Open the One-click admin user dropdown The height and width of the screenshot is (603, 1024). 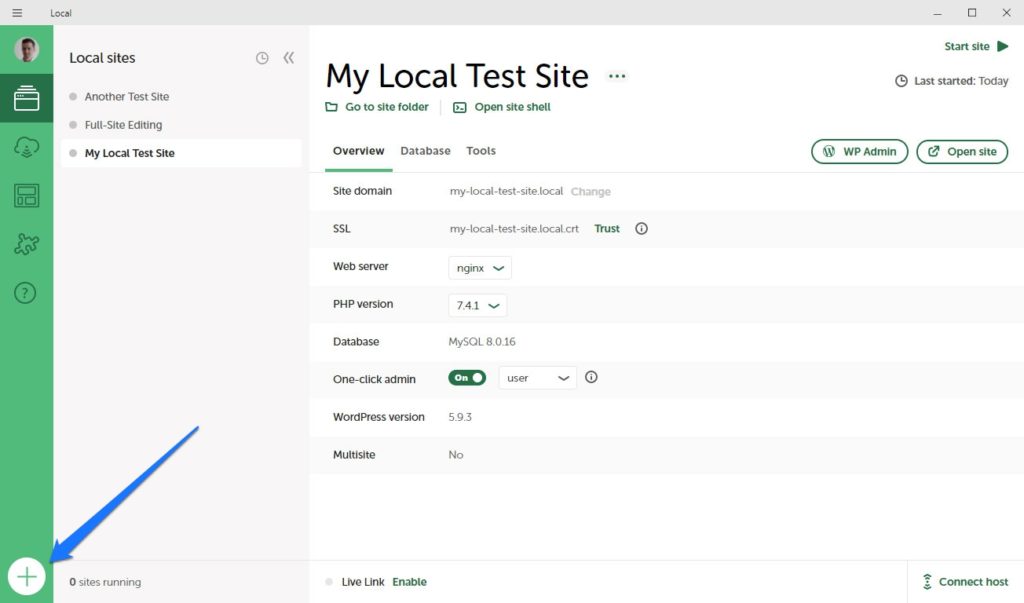[537, 378]
